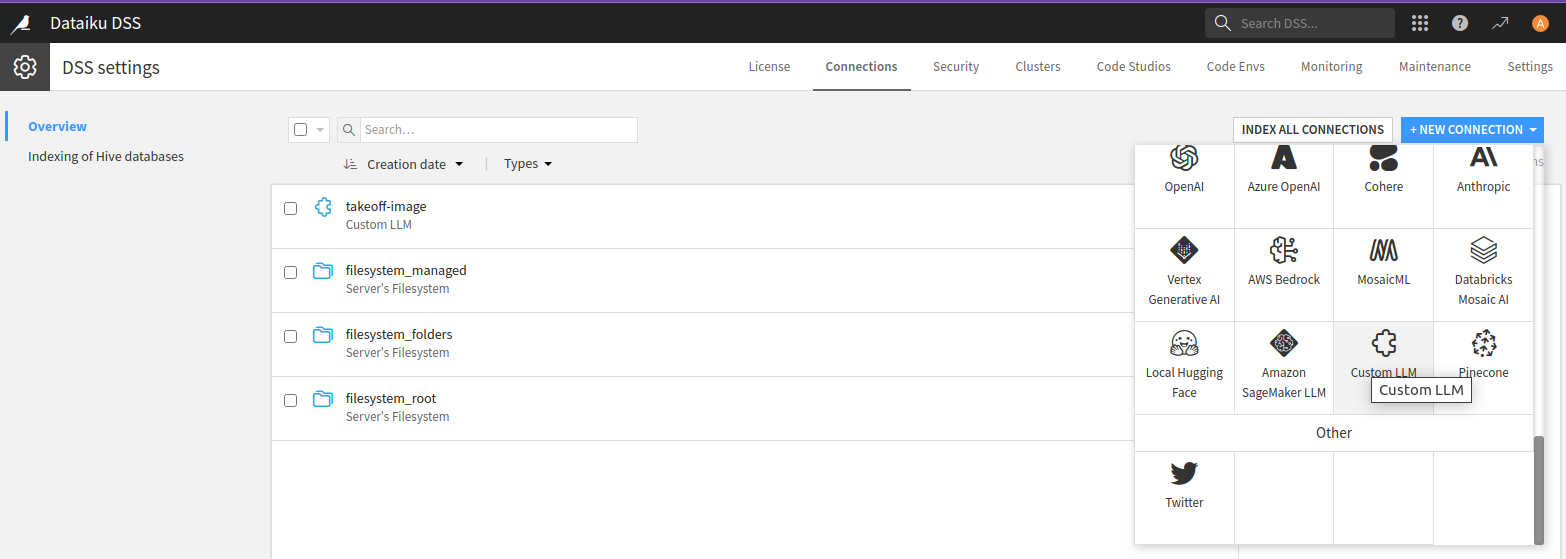Screen dimensions: 1566x559
Task: Open the help question mark icon
Action: (1459, 23)
